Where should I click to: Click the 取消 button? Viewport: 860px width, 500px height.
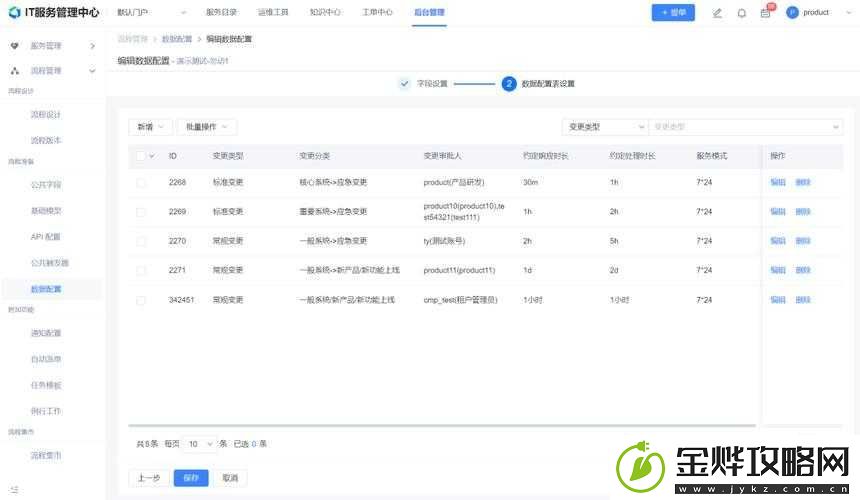[230, 478]
